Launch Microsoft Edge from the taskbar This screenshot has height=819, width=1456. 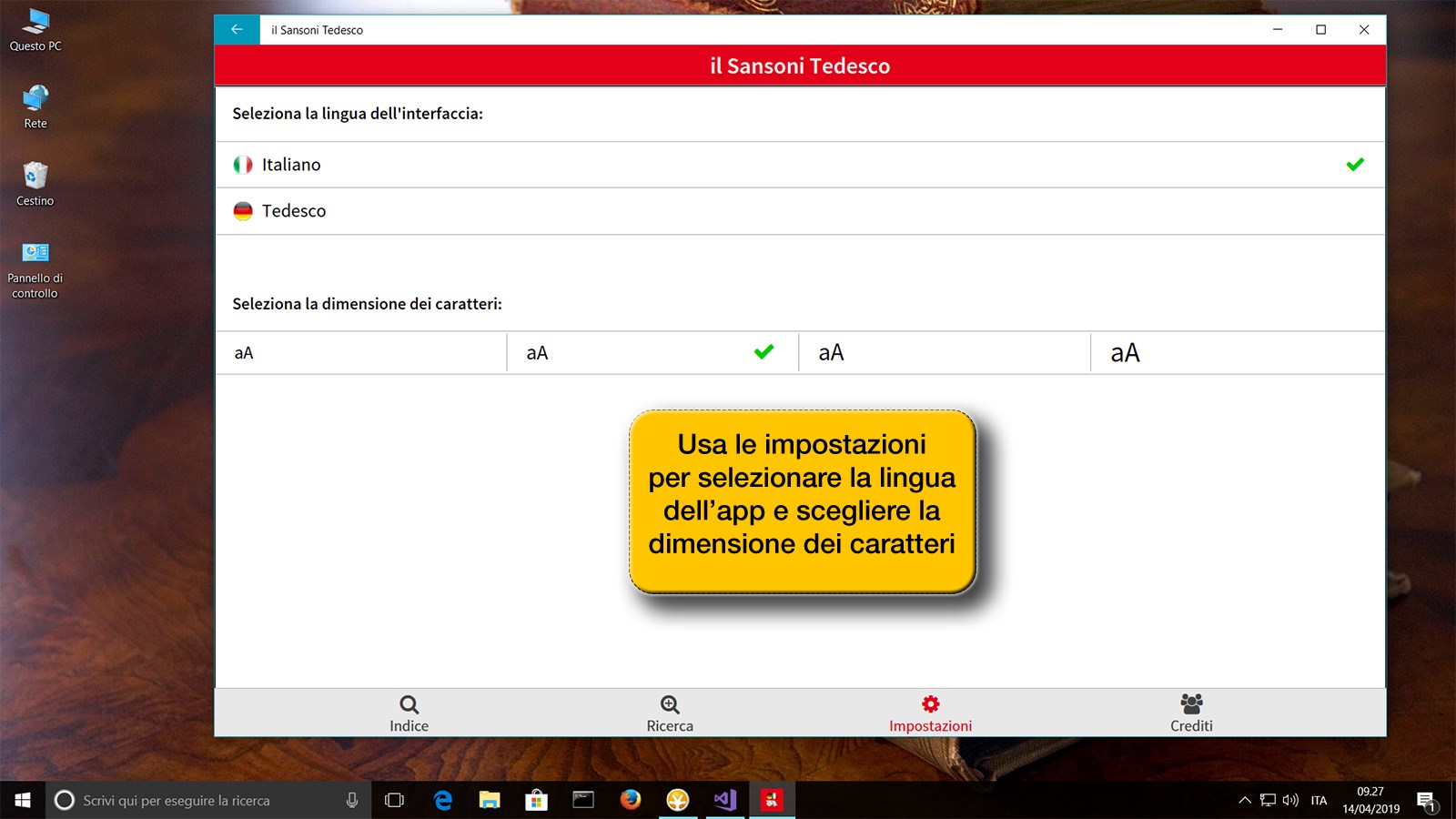click(443, 800)
